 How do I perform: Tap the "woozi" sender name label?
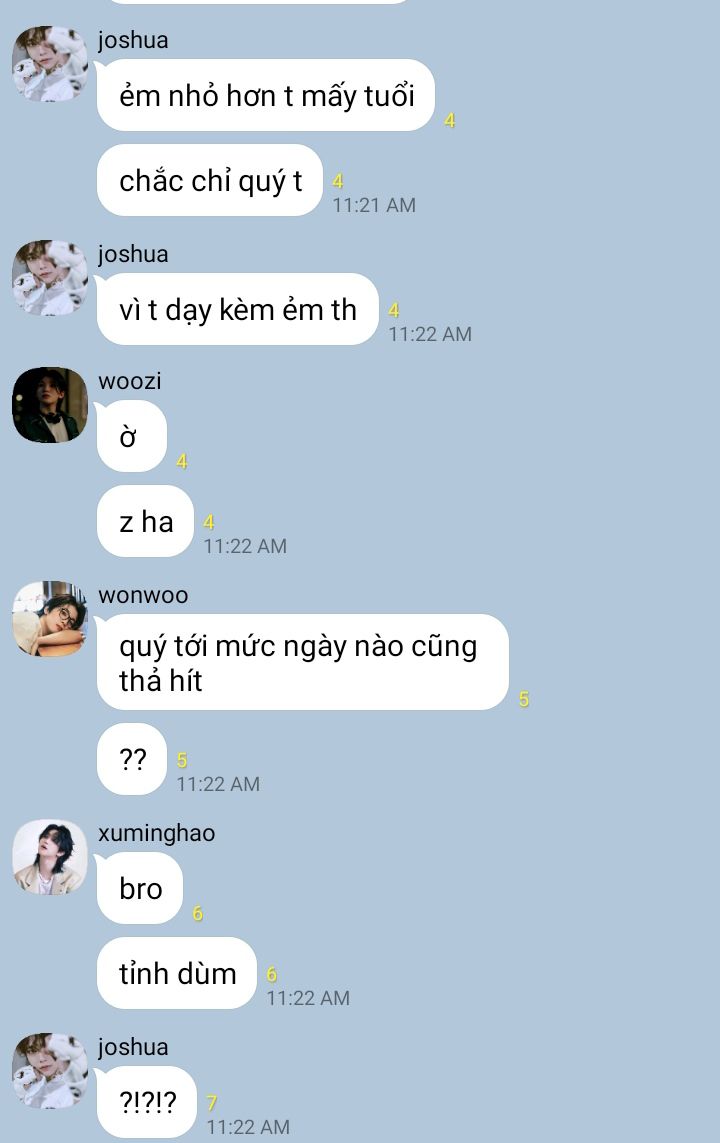pyautogui.click(x=130, y=381)
